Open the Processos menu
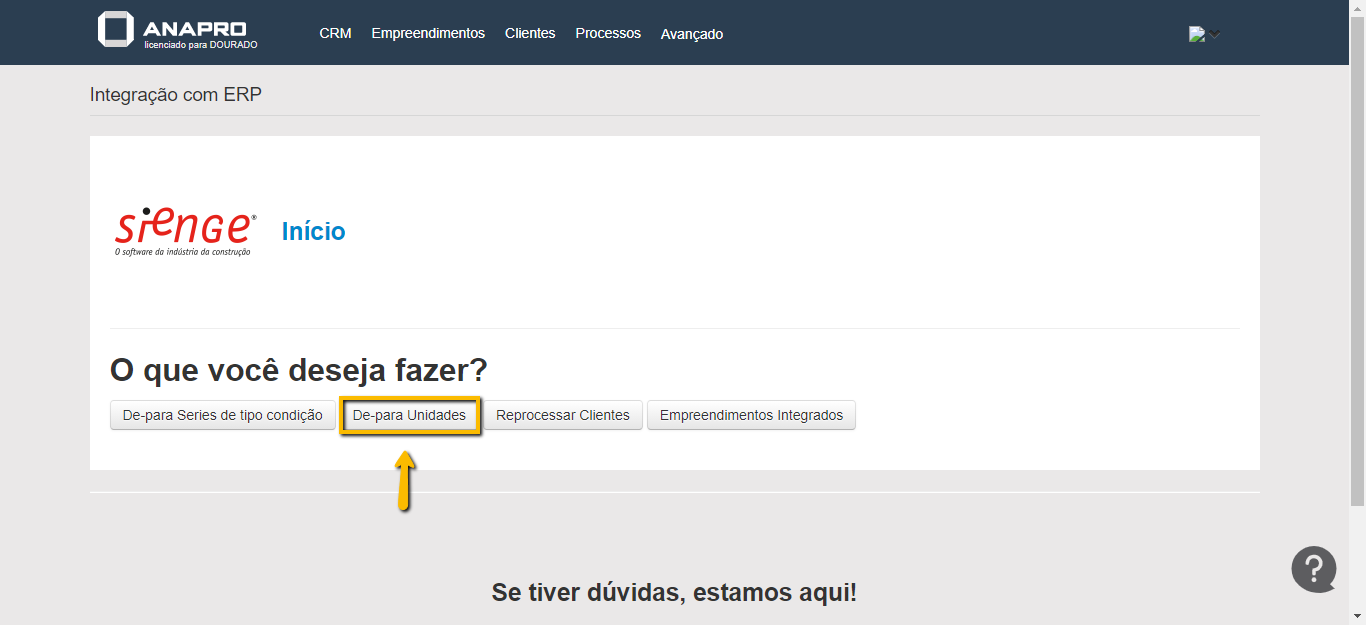The height and width of the screenshot is (625, 1366). click(608, 33)
